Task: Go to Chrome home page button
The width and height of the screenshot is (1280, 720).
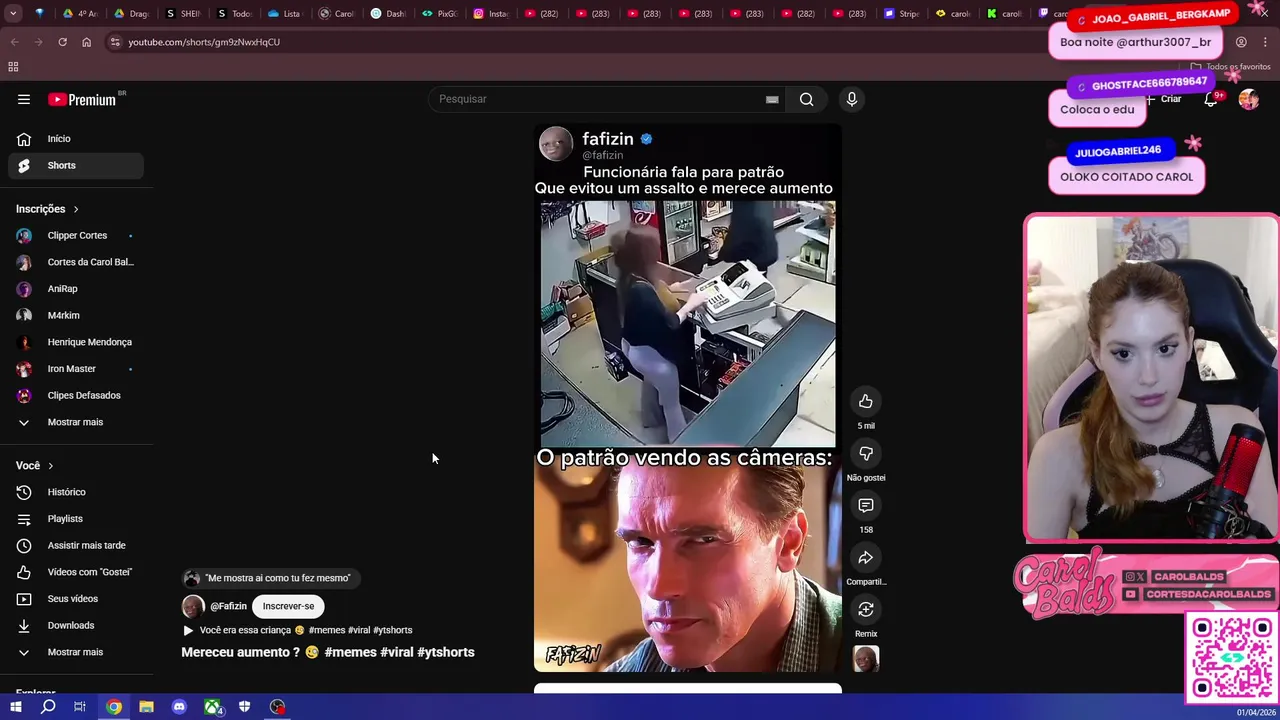Action: 86,42
